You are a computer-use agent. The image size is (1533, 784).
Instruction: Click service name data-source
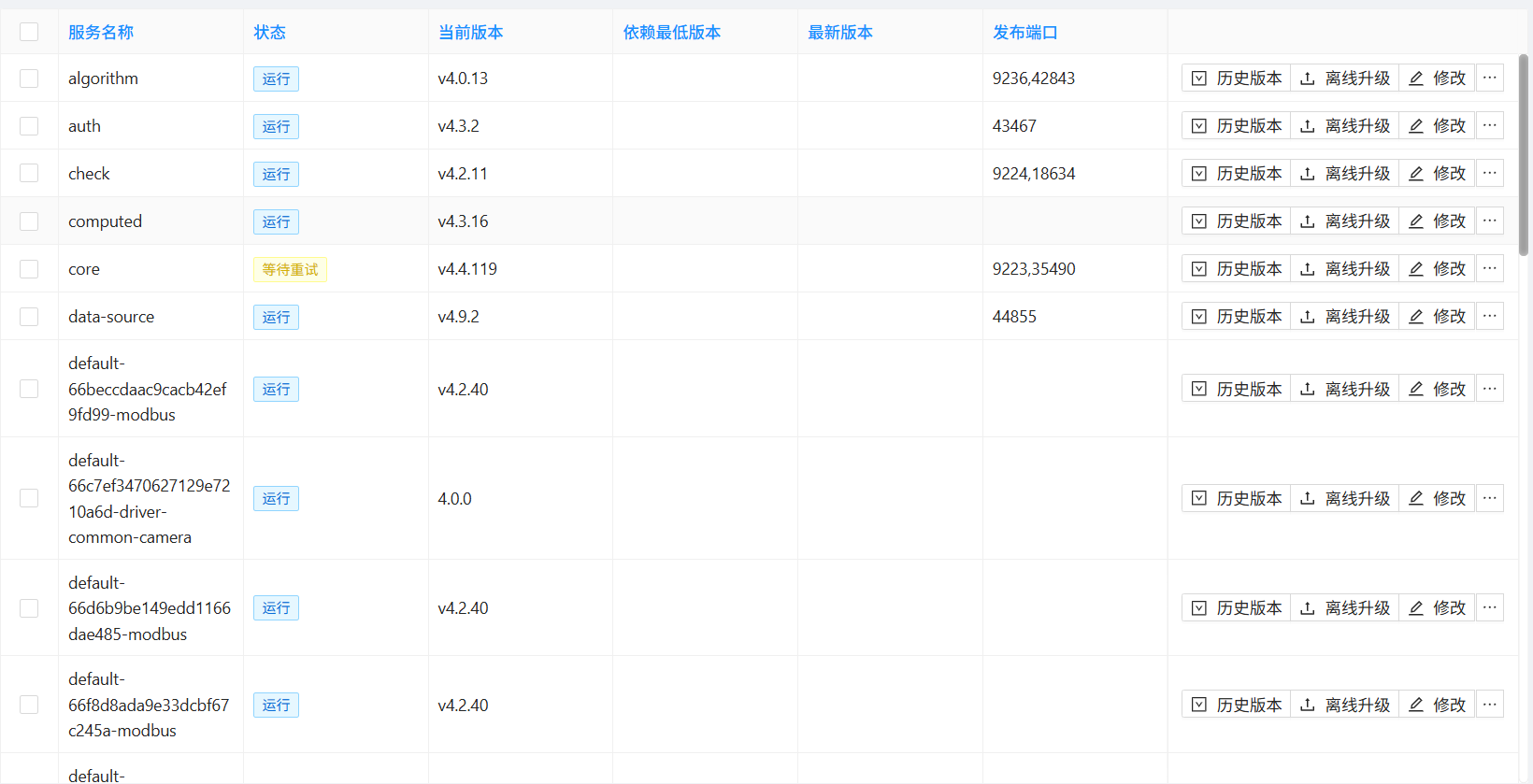pos(111,317)
